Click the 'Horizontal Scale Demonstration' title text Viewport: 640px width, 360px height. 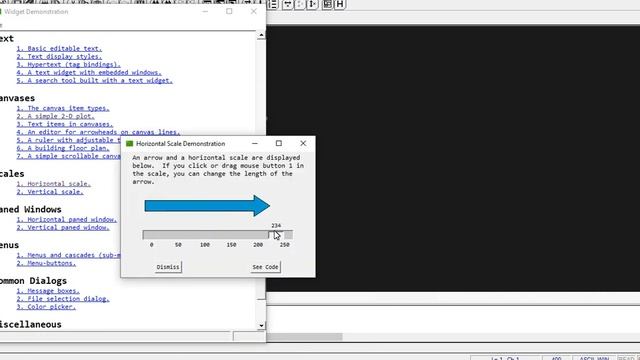coord(180,144)
